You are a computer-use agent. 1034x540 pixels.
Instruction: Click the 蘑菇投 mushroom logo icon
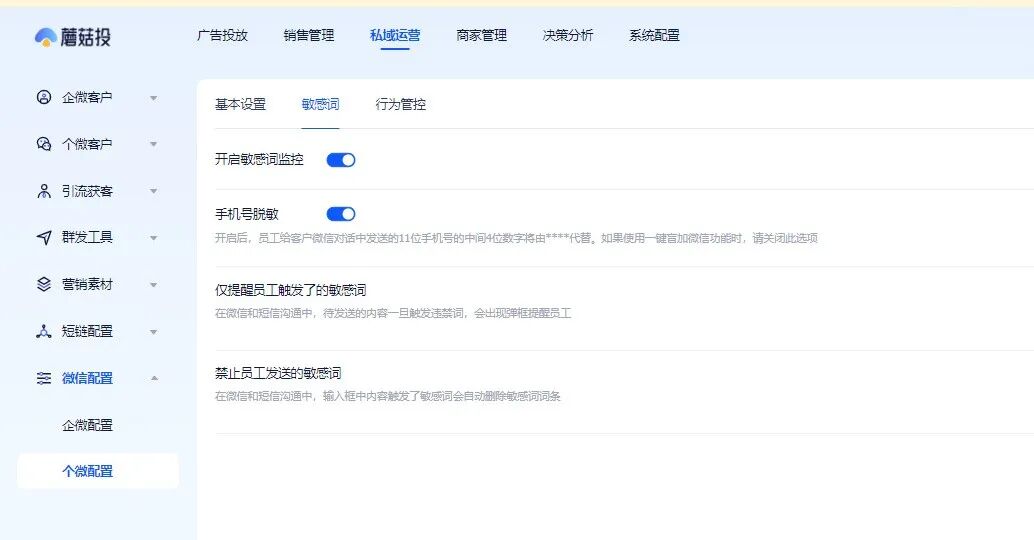coord(46,37)
